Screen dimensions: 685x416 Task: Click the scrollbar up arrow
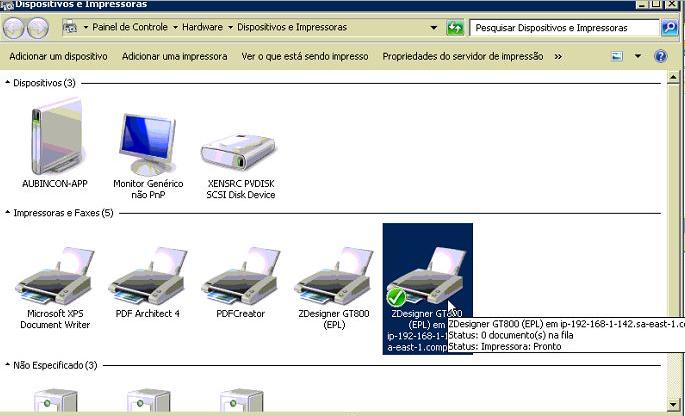[x=673, y=78]
